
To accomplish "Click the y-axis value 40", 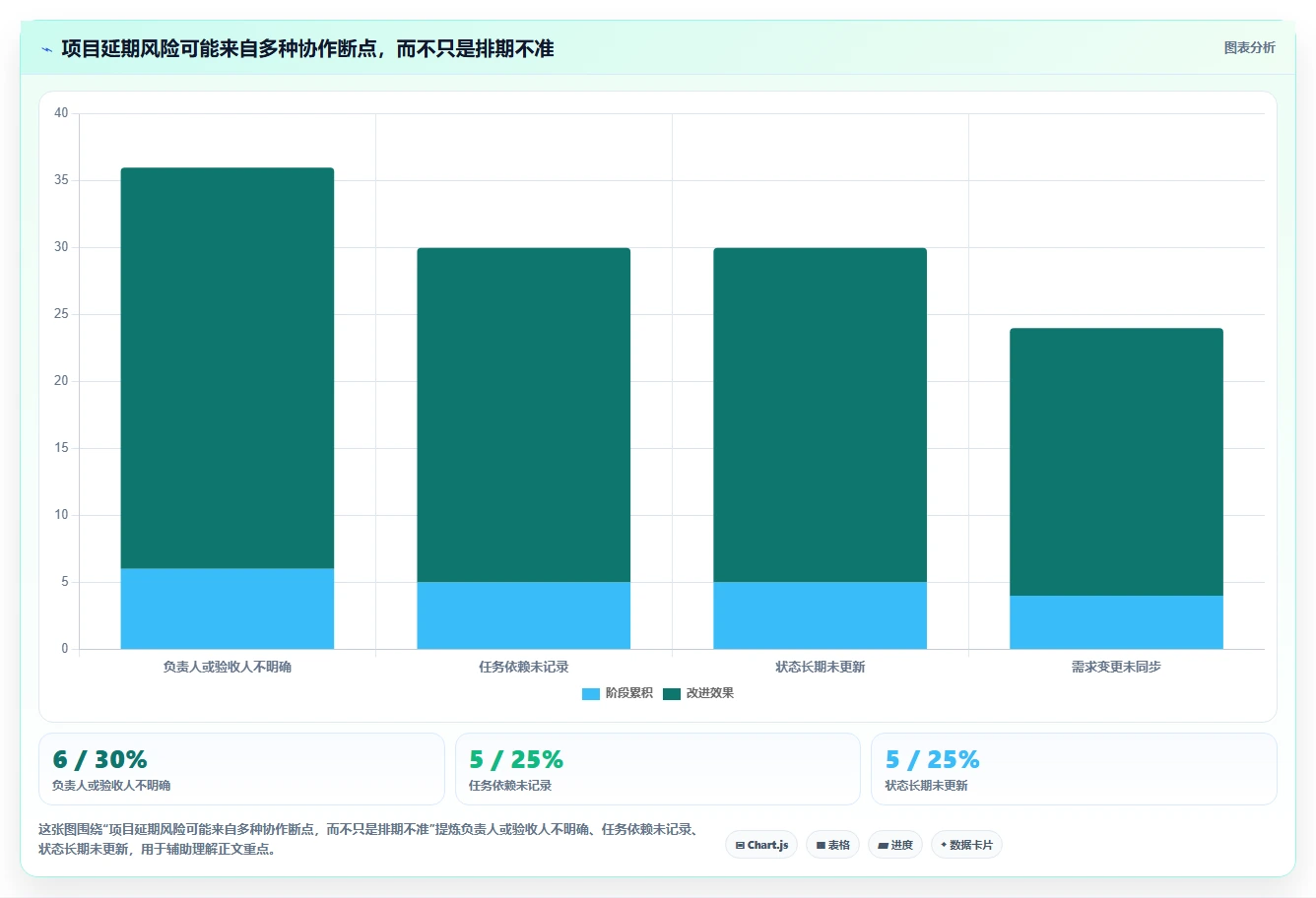I will coord(61,113).
